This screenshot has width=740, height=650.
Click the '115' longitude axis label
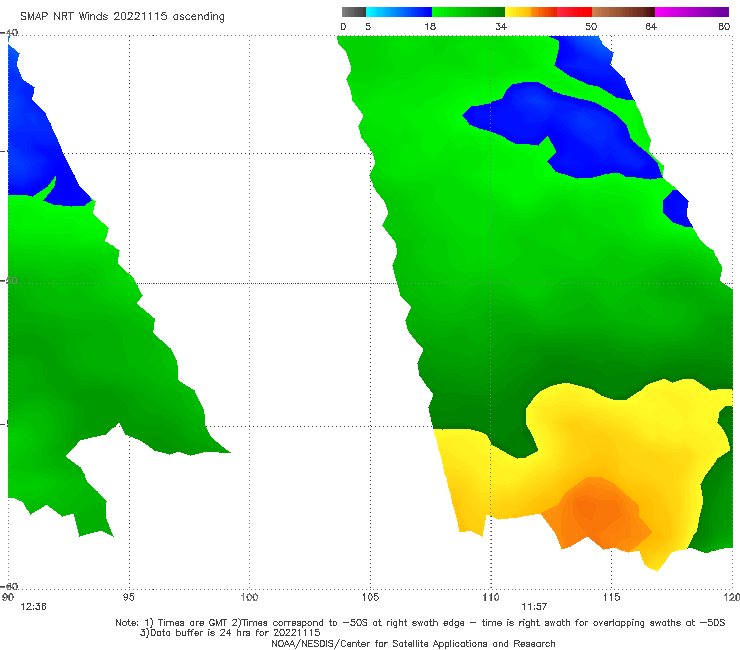pyautogui.click(x=612, y=597)
